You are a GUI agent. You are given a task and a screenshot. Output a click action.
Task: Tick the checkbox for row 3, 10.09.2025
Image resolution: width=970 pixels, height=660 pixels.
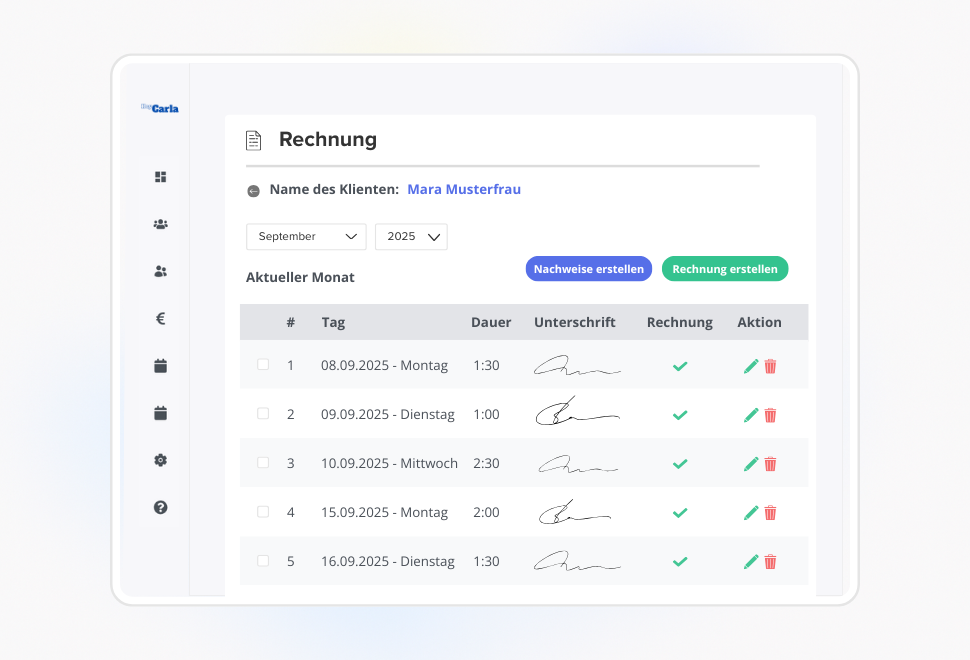pyautogui.click(x=263, y=463)
